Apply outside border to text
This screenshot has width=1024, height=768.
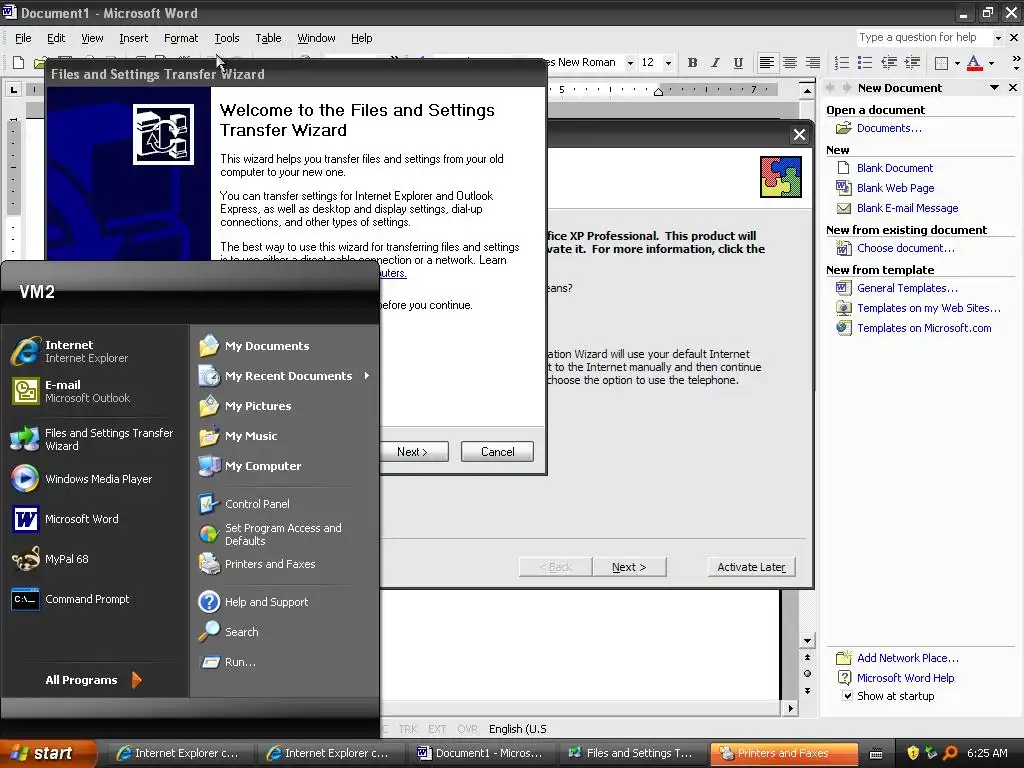pos(941,63)
